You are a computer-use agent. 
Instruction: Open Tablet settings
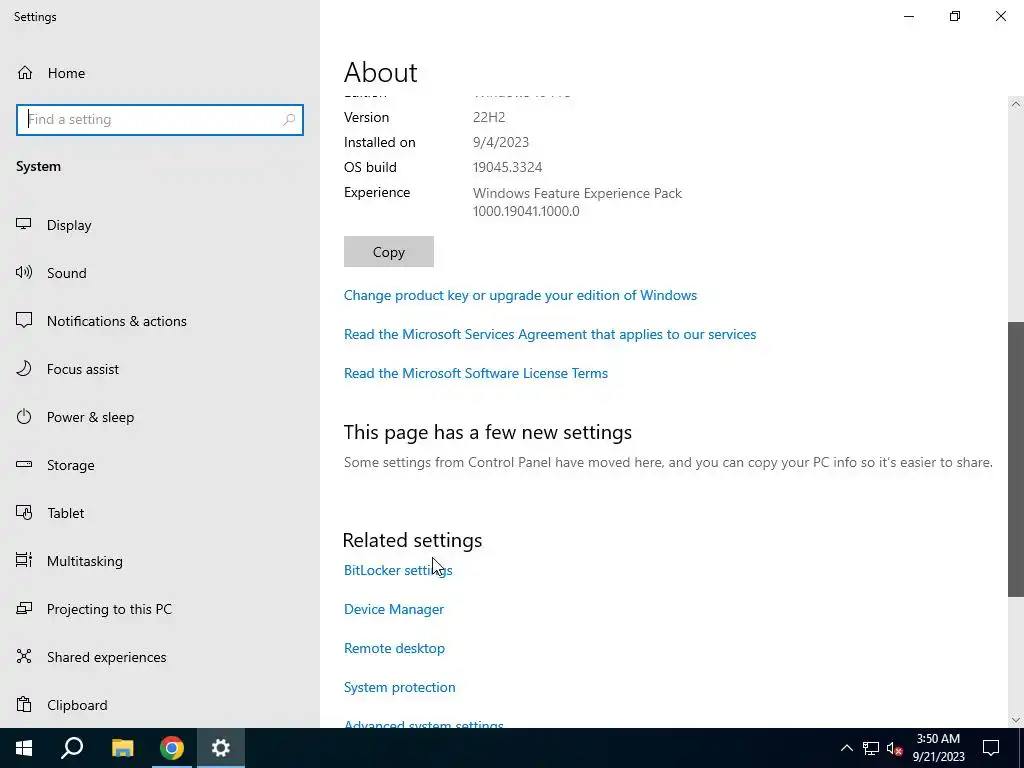click(50, 513)
